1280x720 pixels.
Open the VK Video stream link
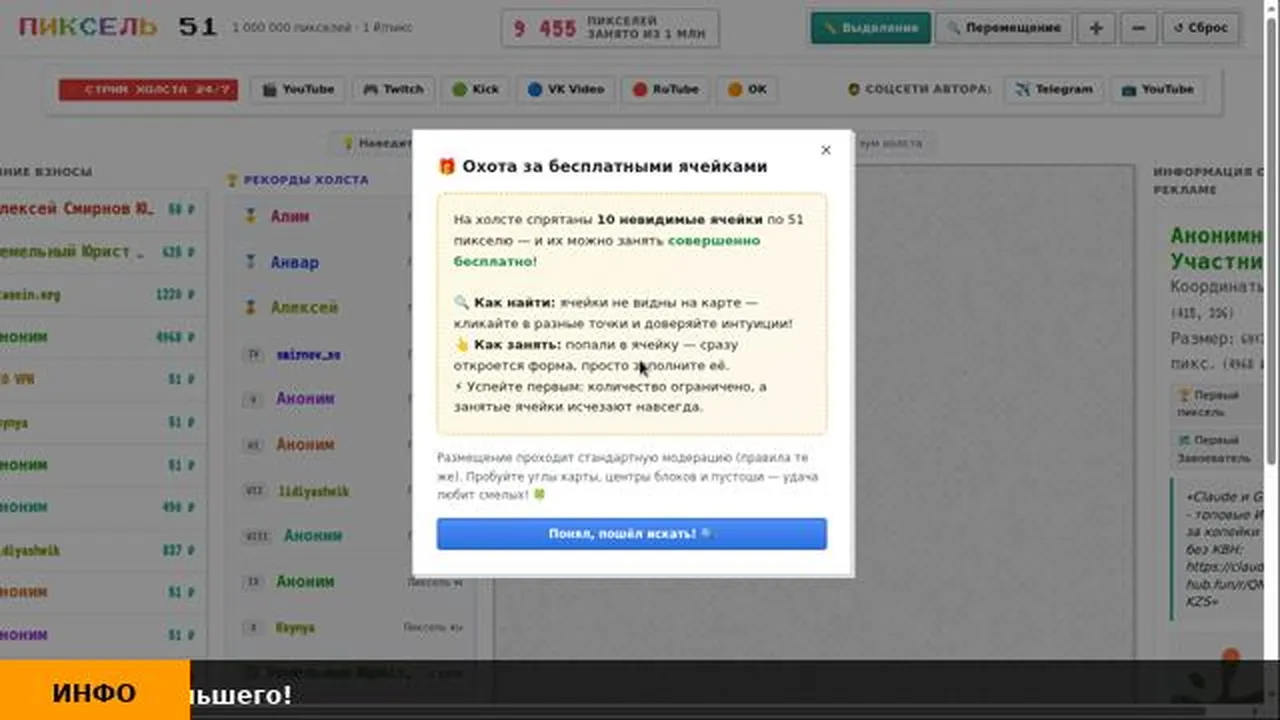(x=566, y=89)
